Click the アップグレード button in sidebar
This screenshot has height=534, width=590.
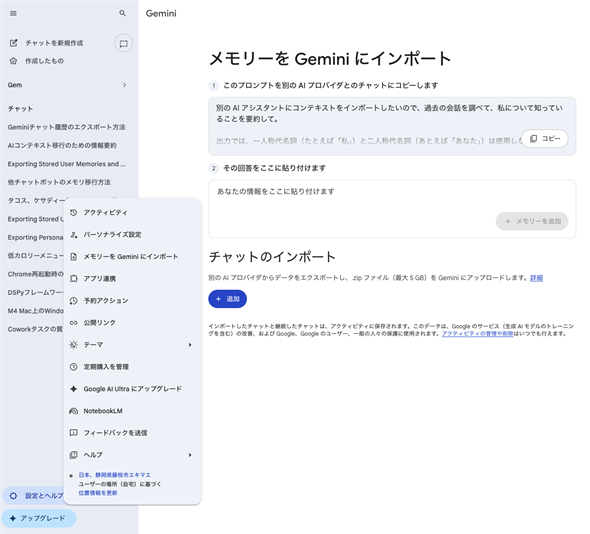(x=39, y=518)
